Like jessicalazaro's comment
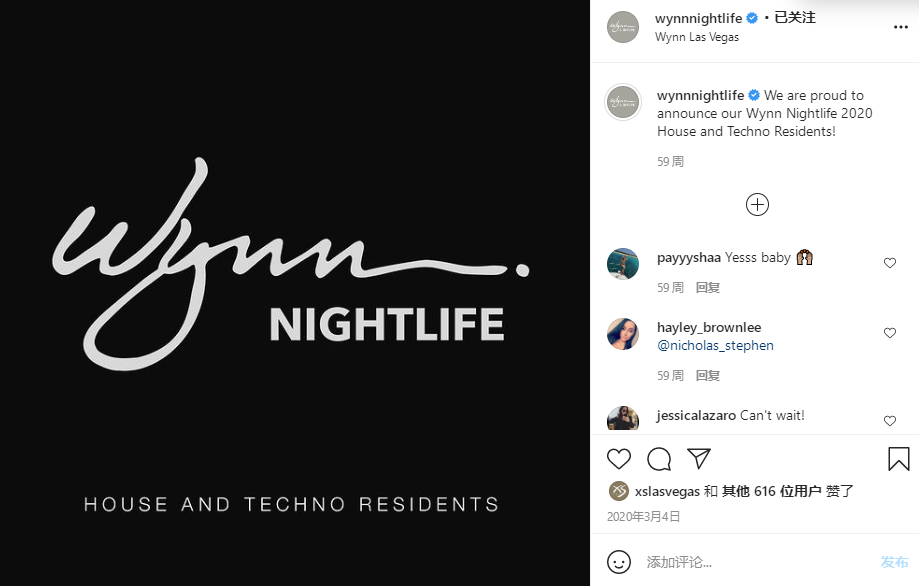The width and height of the screenshot is (919, 586). pyautogui.click(x=890, y=421)
